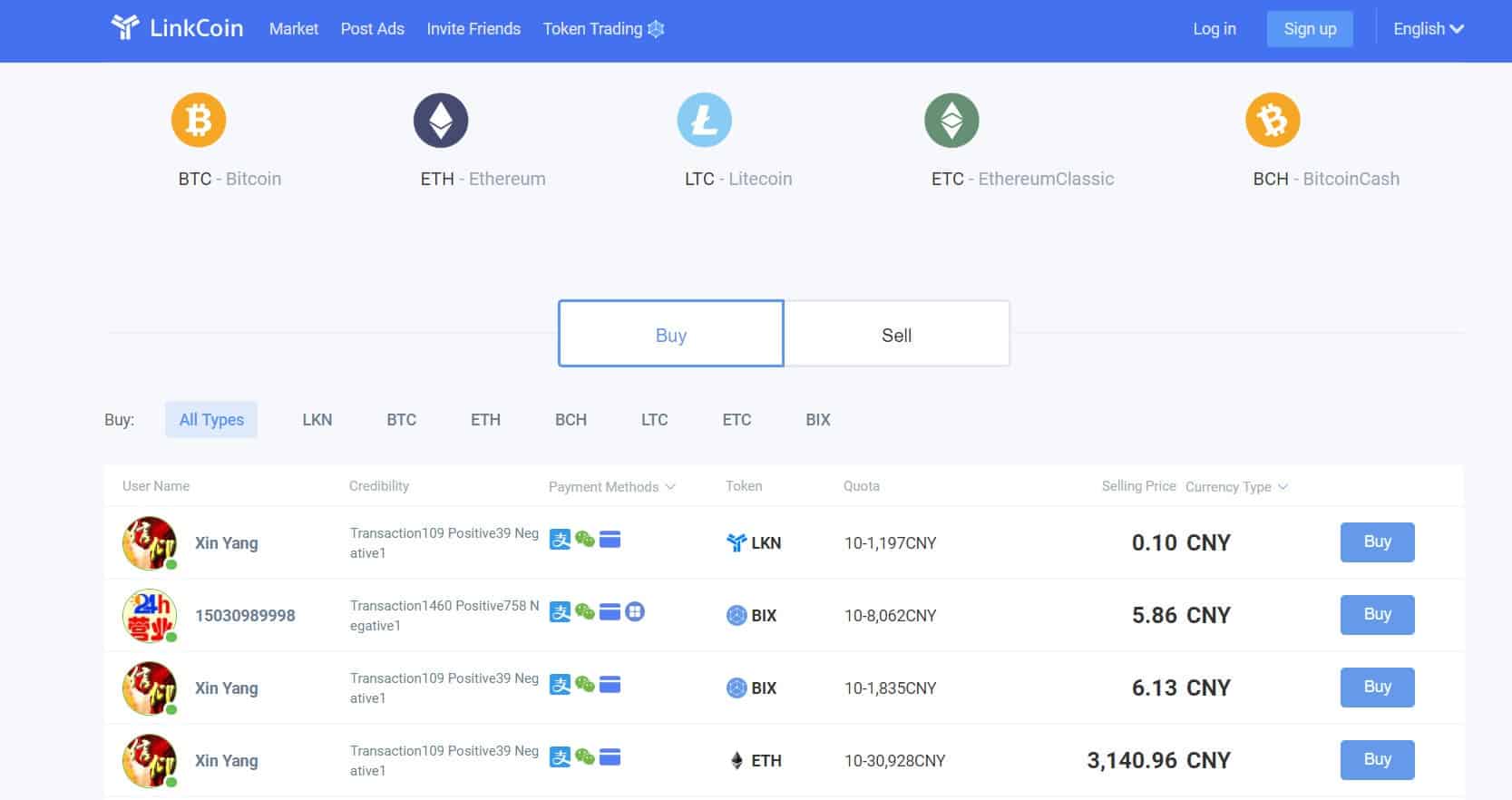Click Alipay icon in LKN row

pos(561,540)
